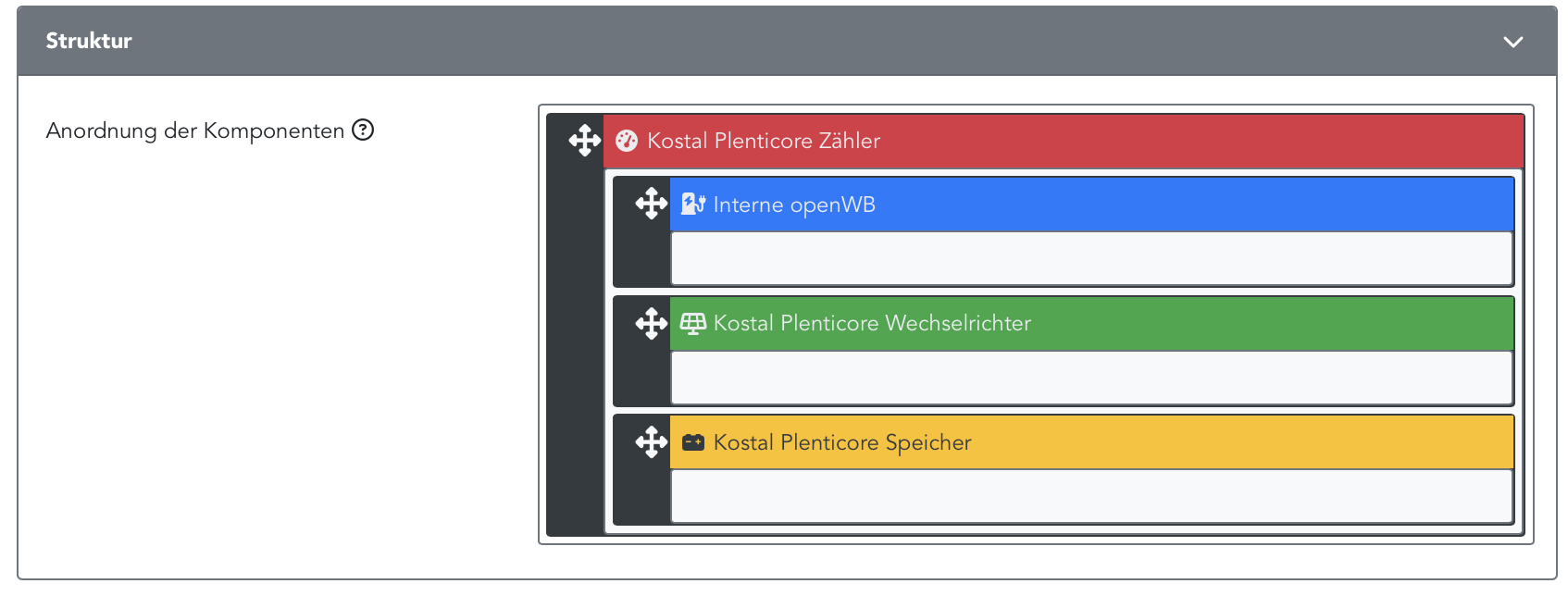Grab the move handle for Interne openWB

click(651, 204)
